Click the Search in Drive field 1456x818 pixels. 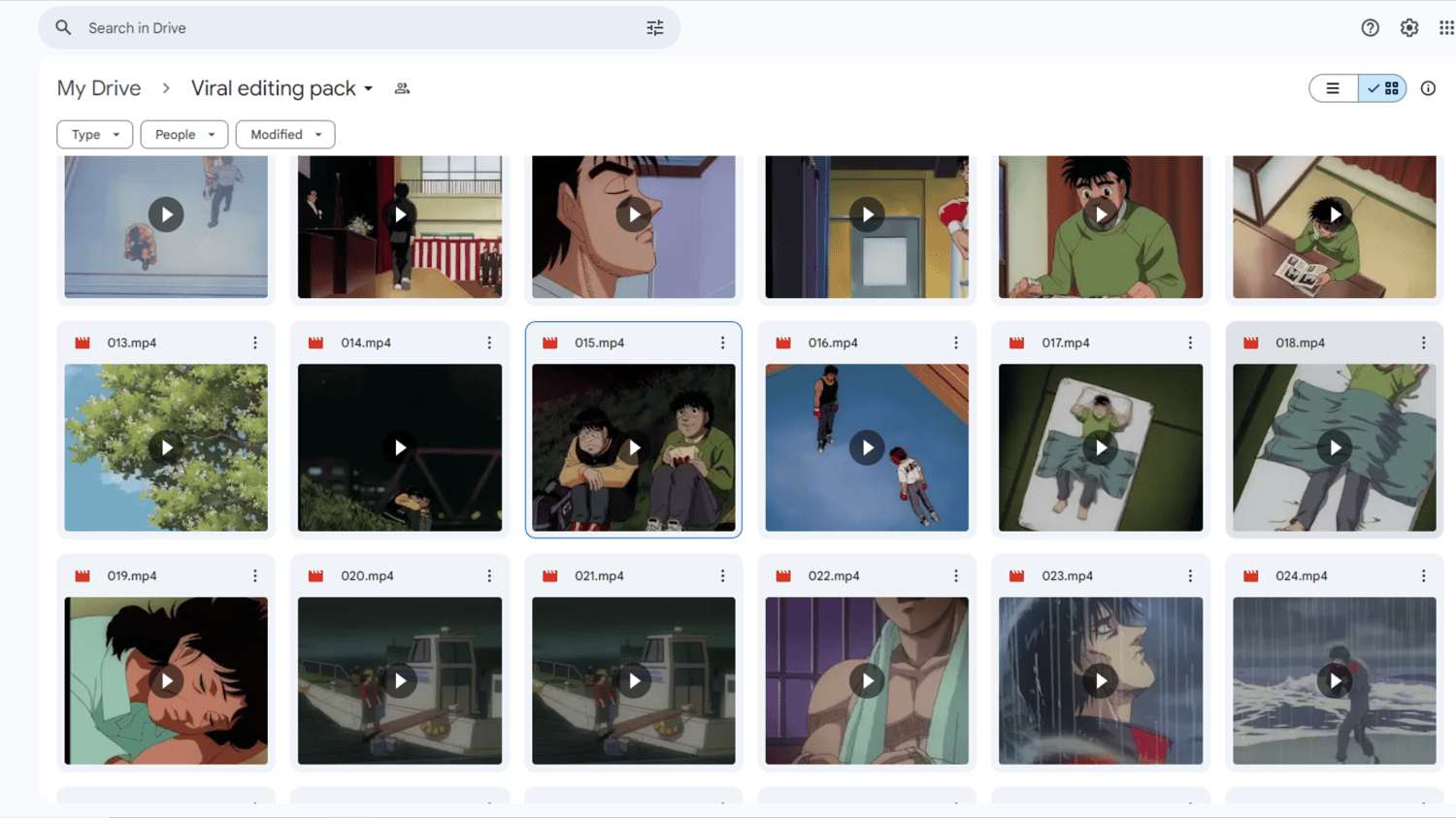[x=359, y=28]
